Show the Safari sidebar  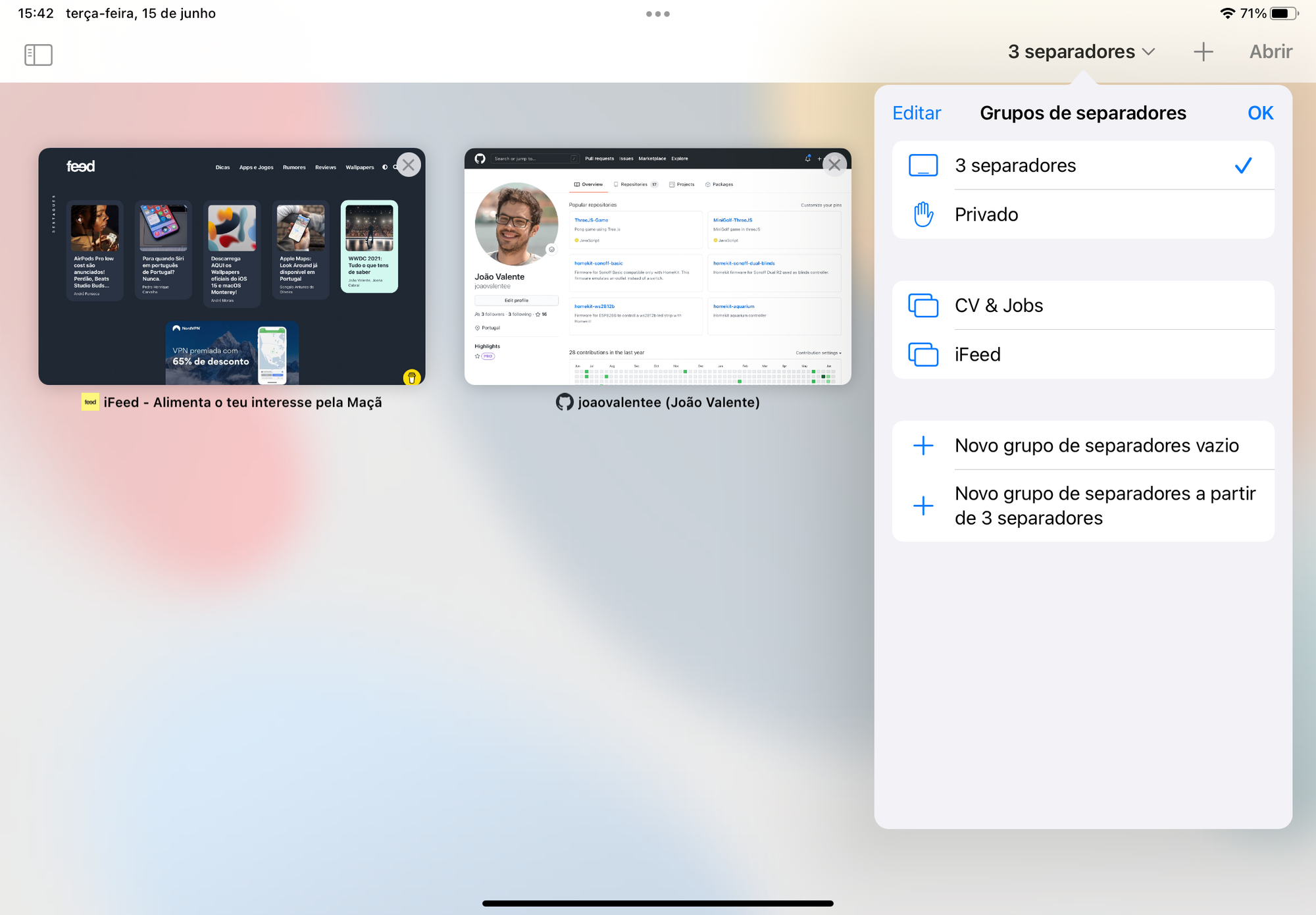(x=38, y=55)
